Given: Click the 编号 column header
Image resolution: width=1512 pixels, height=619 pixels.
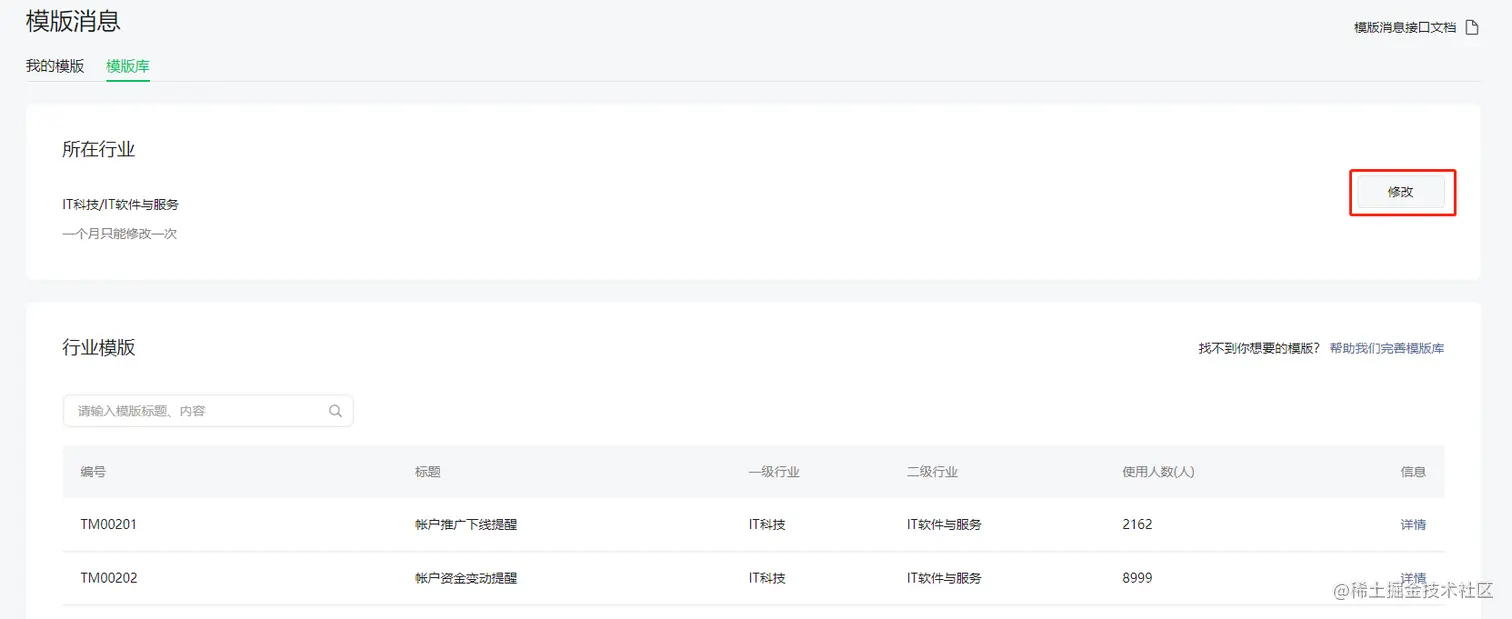Looking at the screenshot, I should [92, 471].
